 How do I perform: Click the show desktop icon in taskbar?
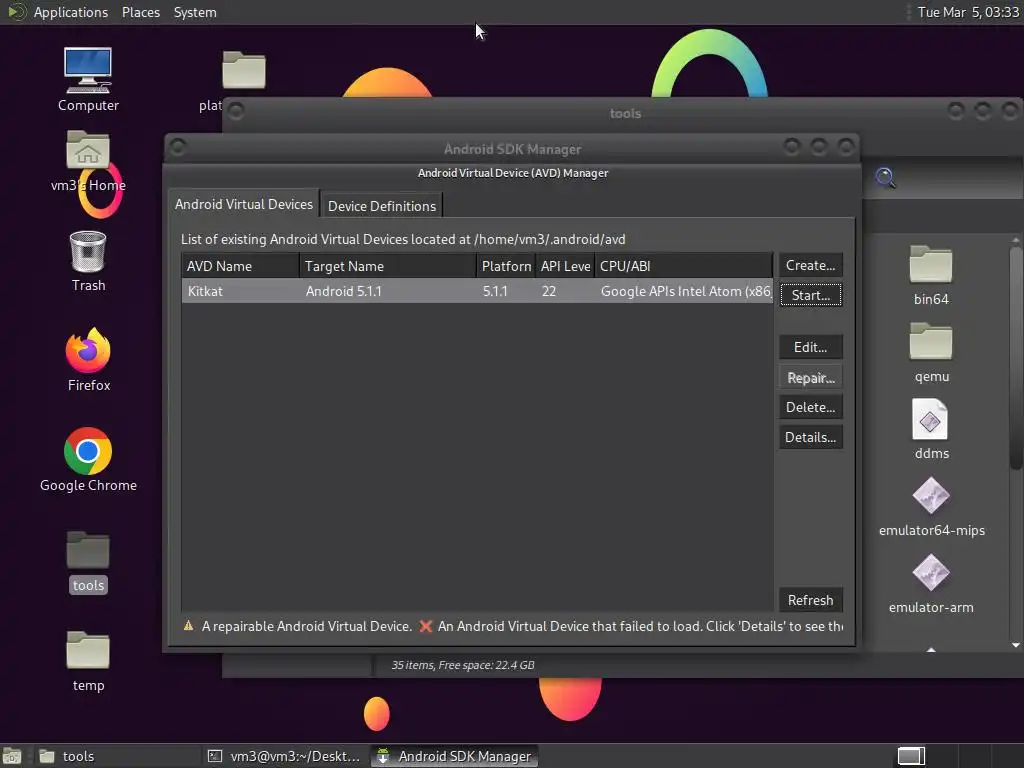12,756
